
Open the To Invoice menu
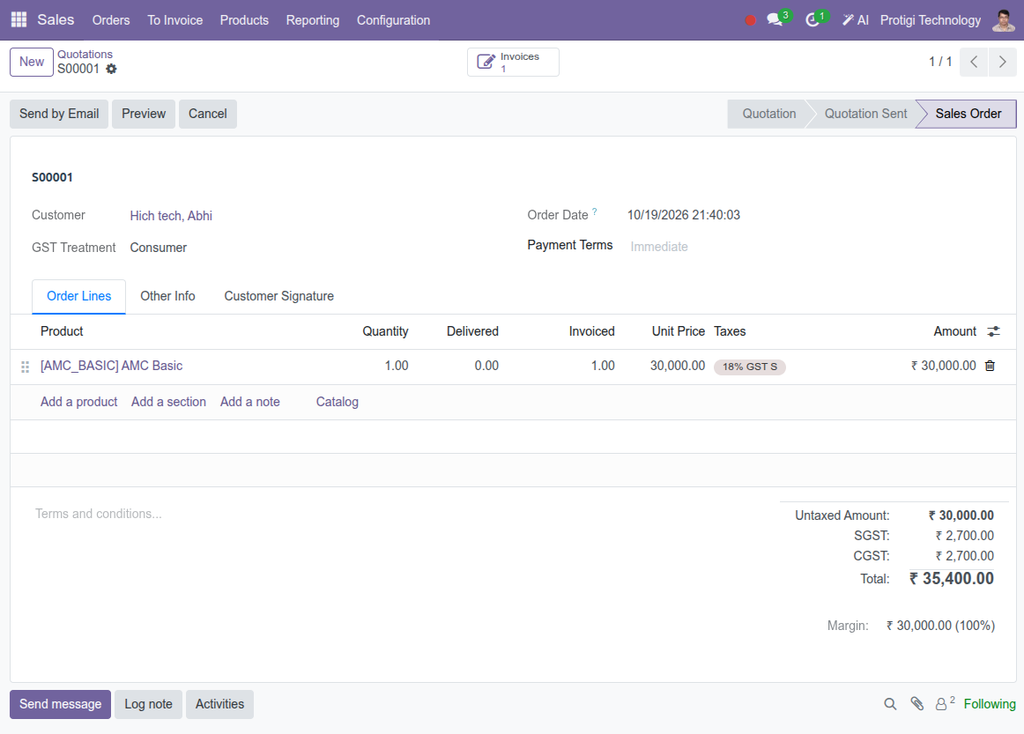[x=175, y=20]
